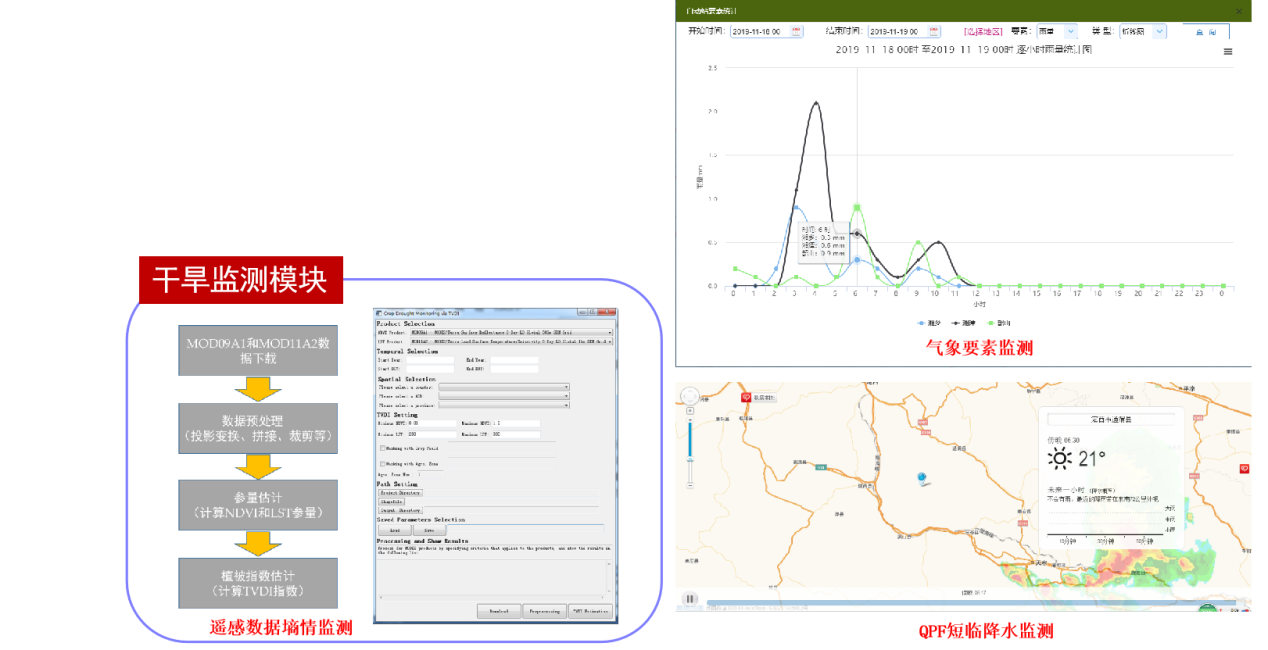Click the Start Year input field
Image resolution: width=1268 pixels, height=650 pixels.
430,360
